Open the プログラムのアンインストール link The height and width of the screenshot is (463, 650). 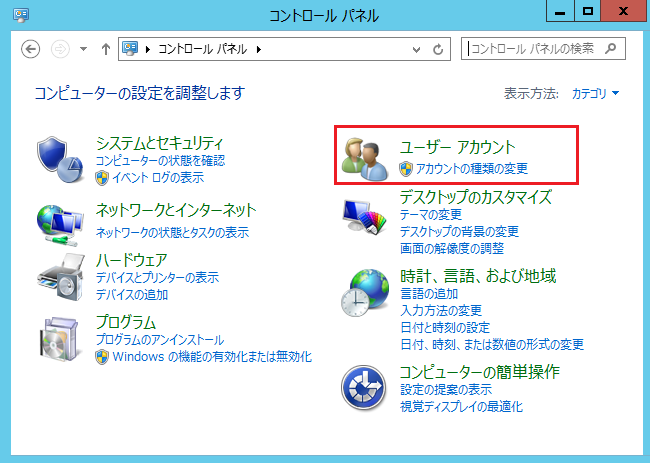pyautogui.click(x=159, y=340)
